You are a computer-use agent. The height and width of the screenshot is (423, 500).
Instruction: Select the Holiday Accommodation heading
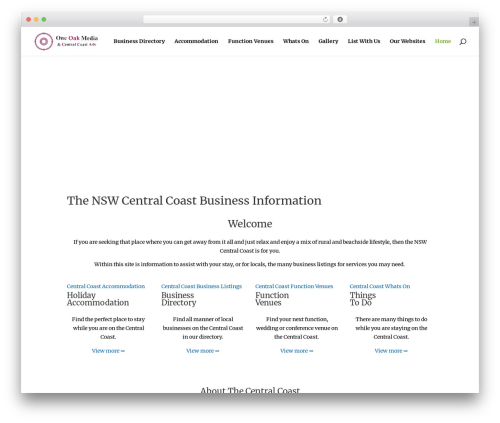pyautogui.click(x=98, y=299)
